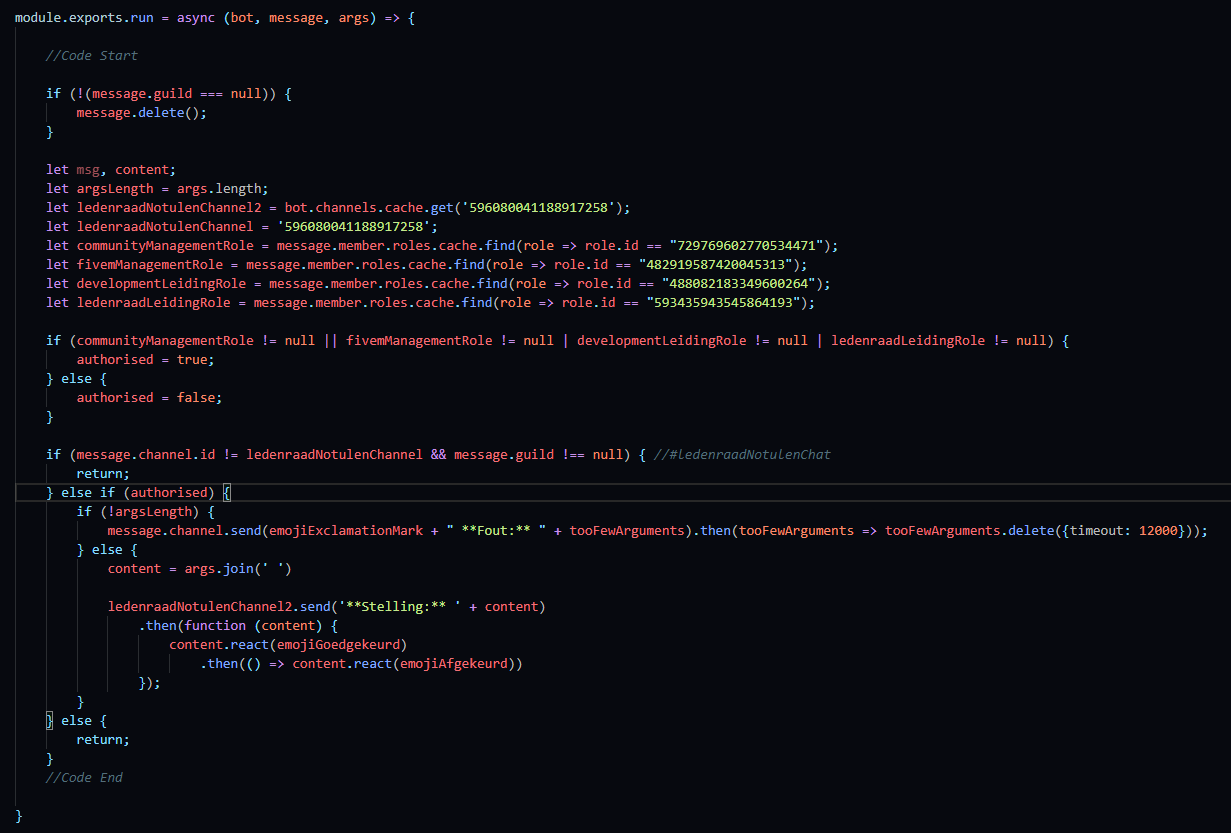Click the authorised = false statement
This screenshot has height=833, width=1231.
click(149, 397)
